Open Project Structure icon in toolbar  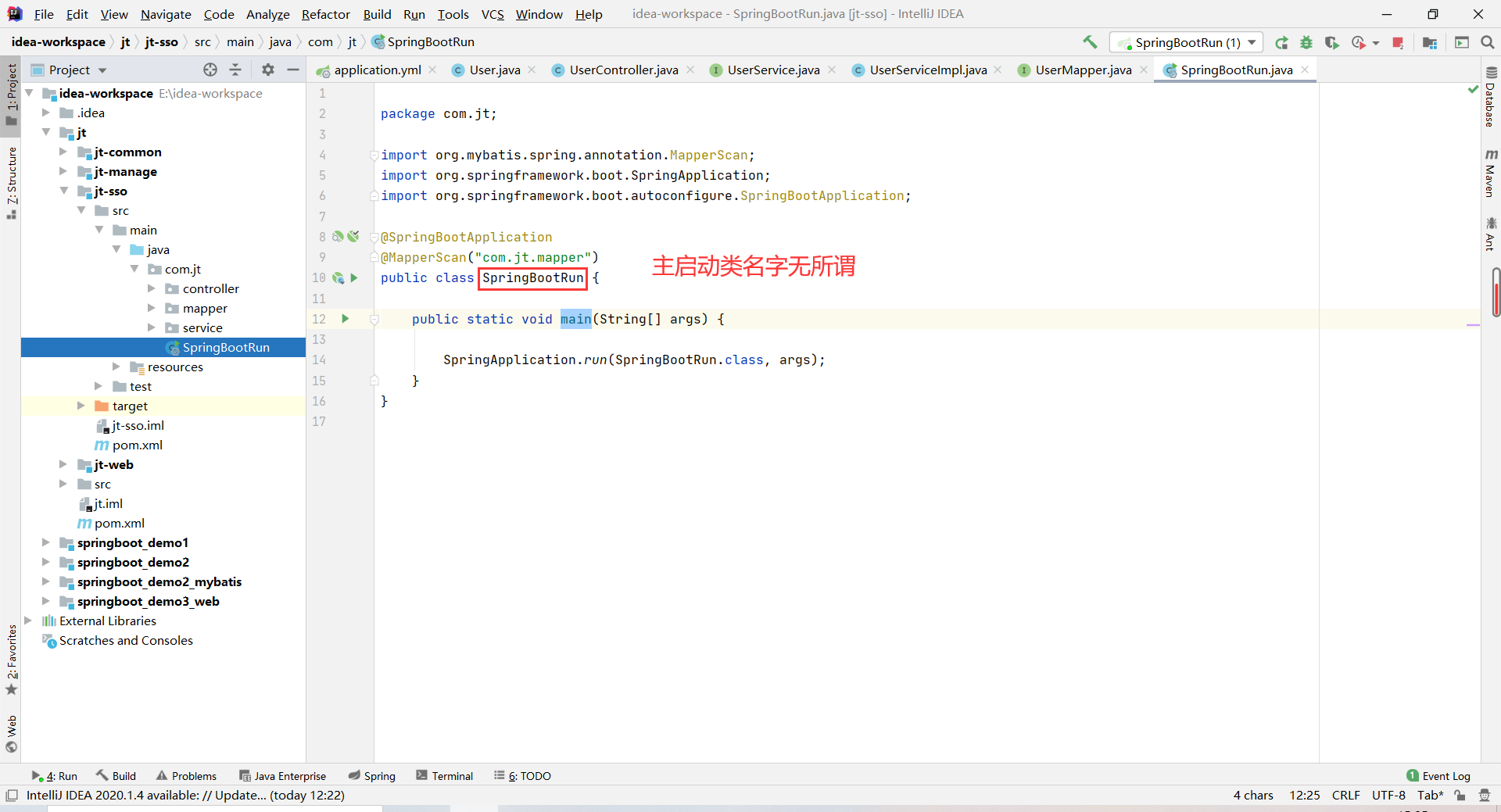tap(1430, 42)
